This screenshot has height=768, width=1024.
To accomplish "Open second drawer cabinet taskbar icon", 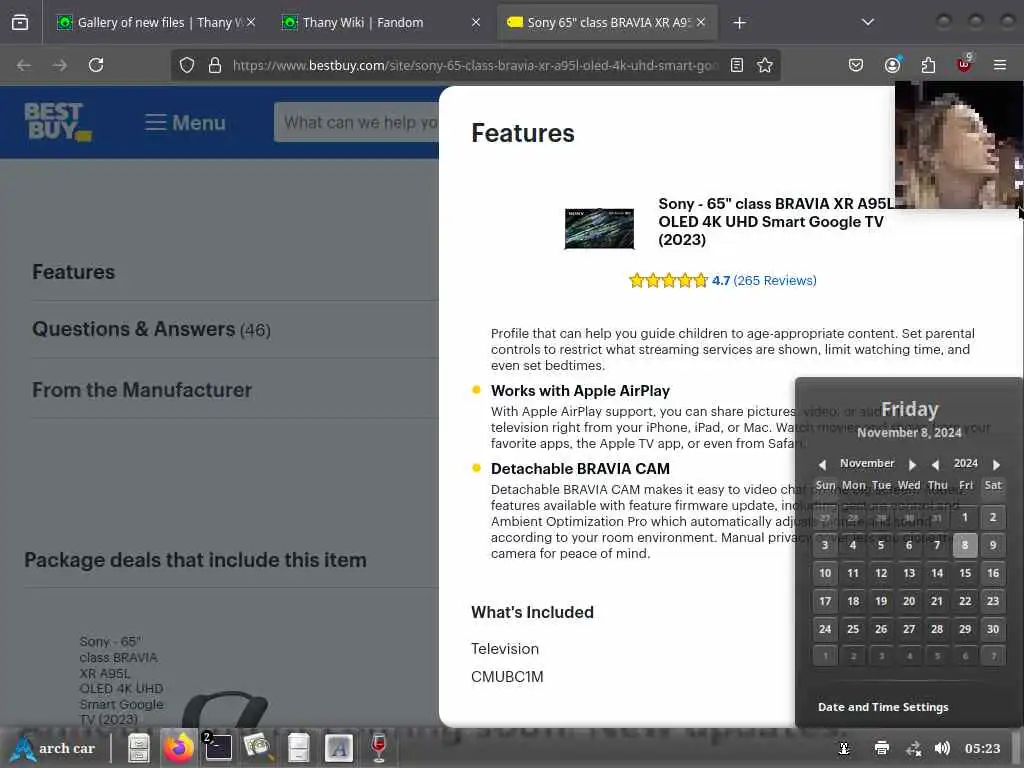I will pyautogui.click(x=298, y=748).
